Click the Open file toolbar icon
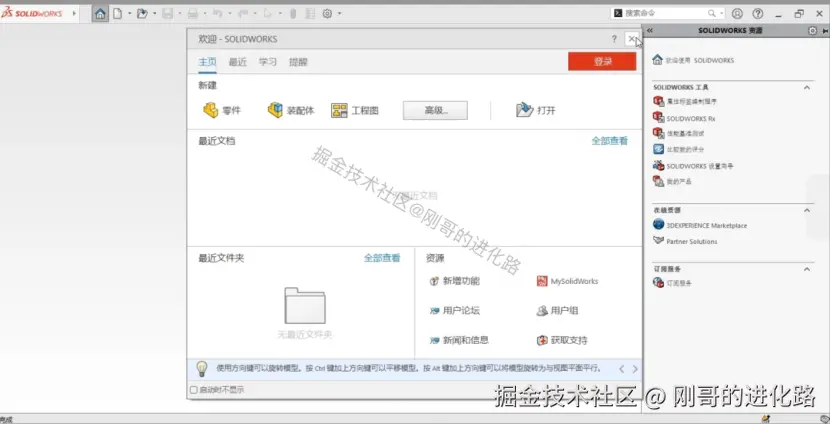 coord(142,14)
